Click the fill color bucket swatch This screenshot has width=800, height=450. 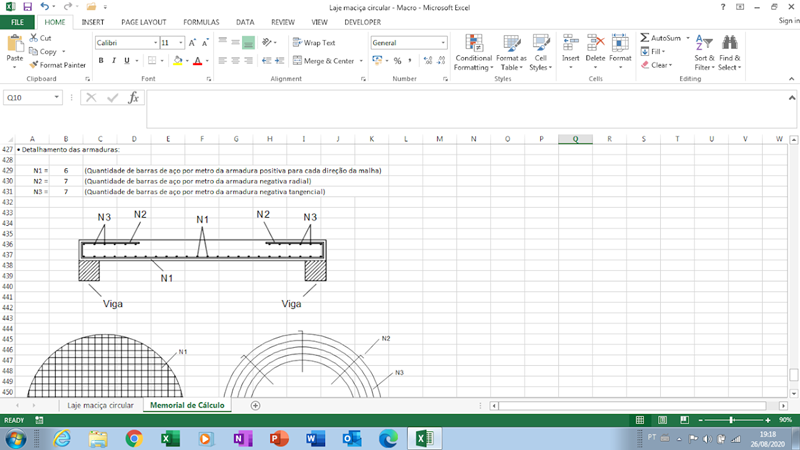(178, 61)
